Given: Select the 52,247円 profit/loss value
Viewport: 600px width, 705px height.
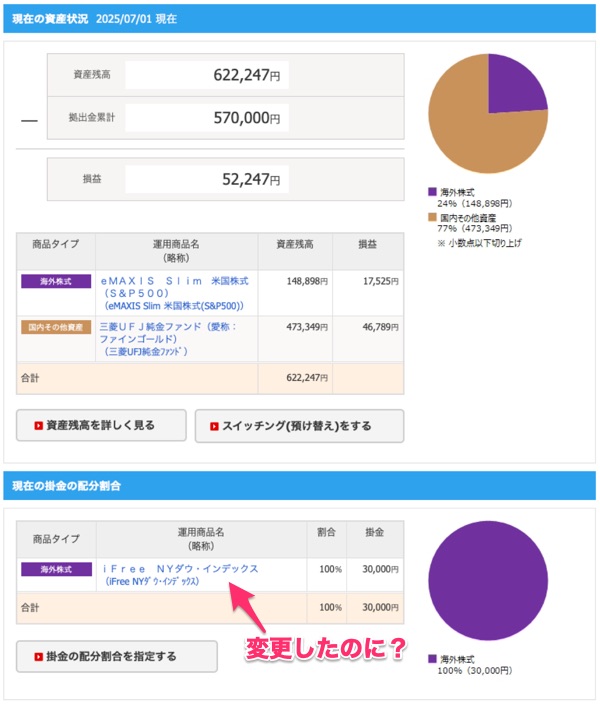Looking at the screenshot, I should (x=207, y=179).
